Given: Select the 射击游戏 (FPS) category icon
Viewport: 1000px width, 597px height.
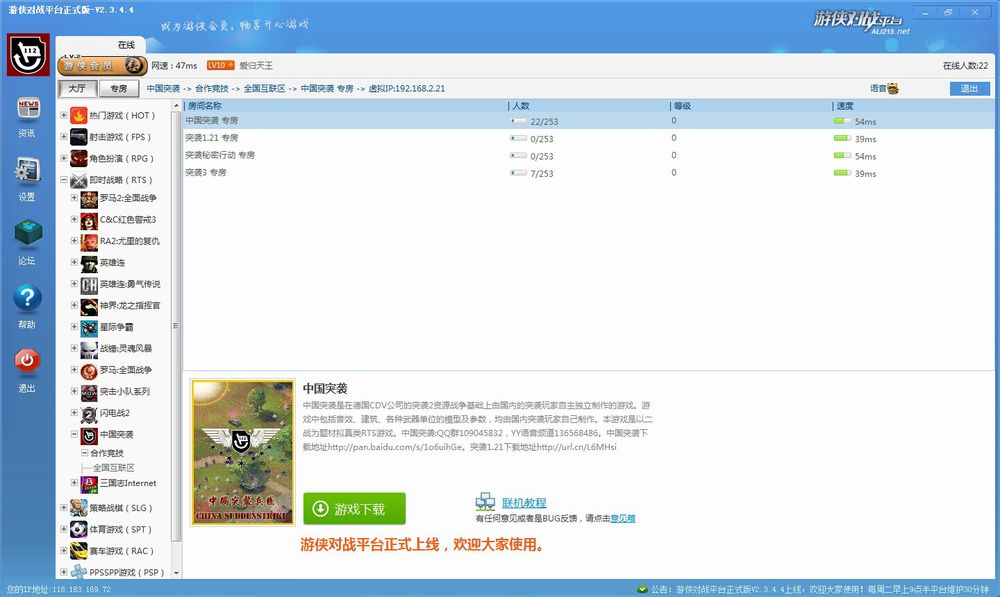Looking at the screenshot, I should 78,137.
